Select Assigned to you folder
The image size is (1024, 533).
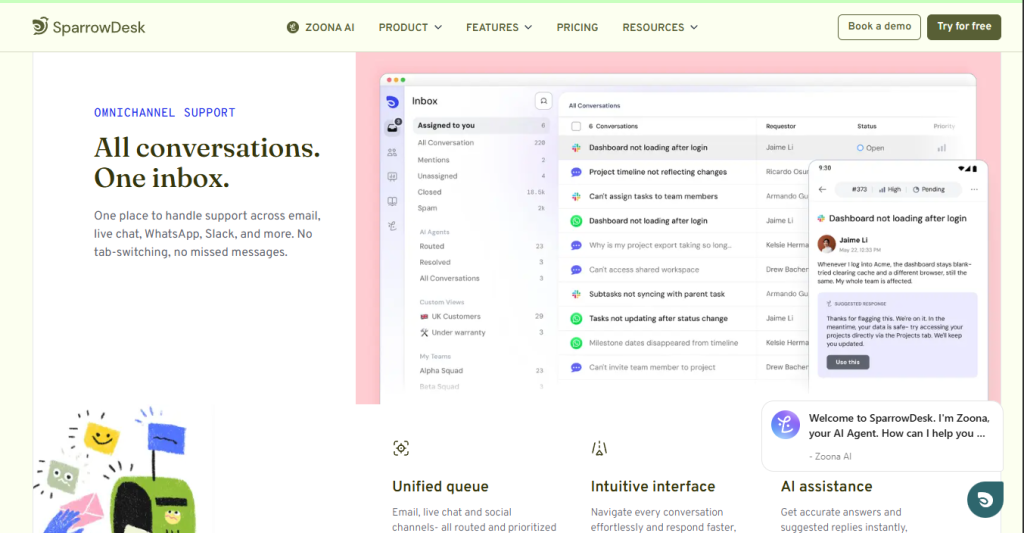481,125
